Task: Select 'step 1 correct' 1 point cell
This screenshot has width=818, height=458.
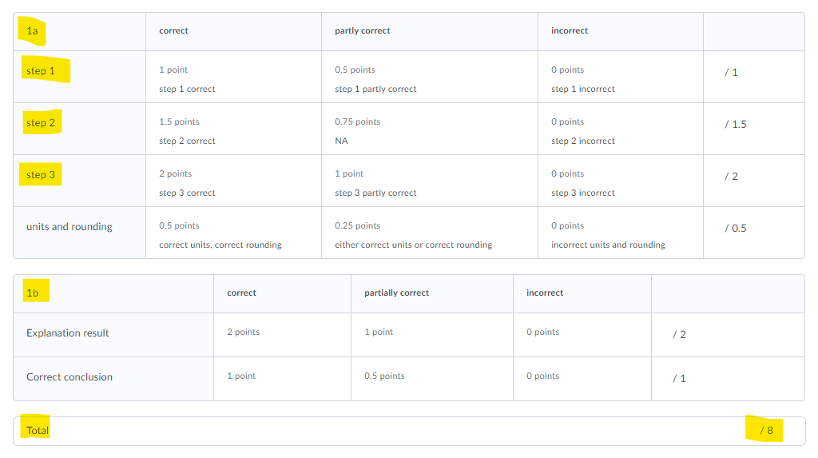Action: (x=233, y=78)
